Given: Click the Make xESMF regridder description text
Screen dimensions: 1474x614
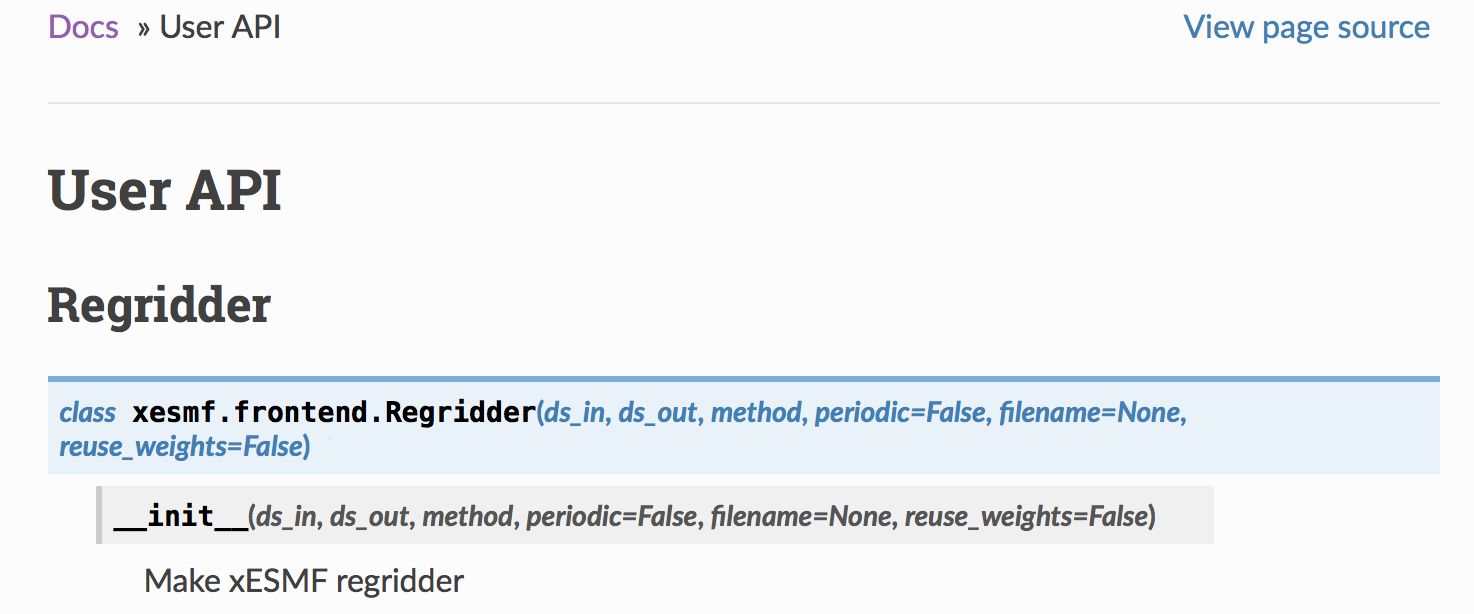Looking at the screenshot, I should [x=304, y=580].
